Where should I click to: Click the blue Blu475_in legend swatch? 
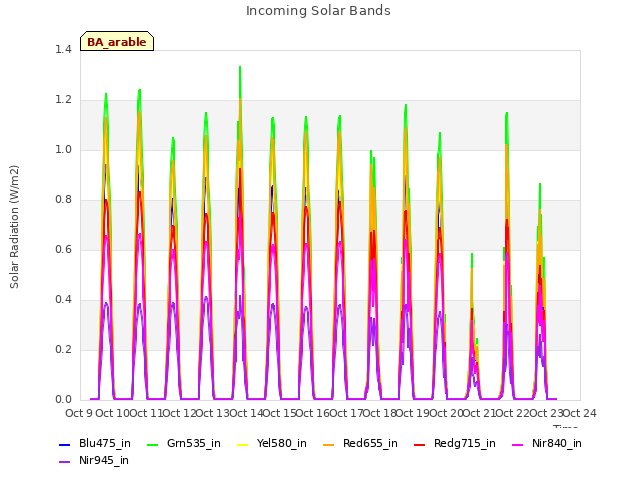click(x=65, y=444)
